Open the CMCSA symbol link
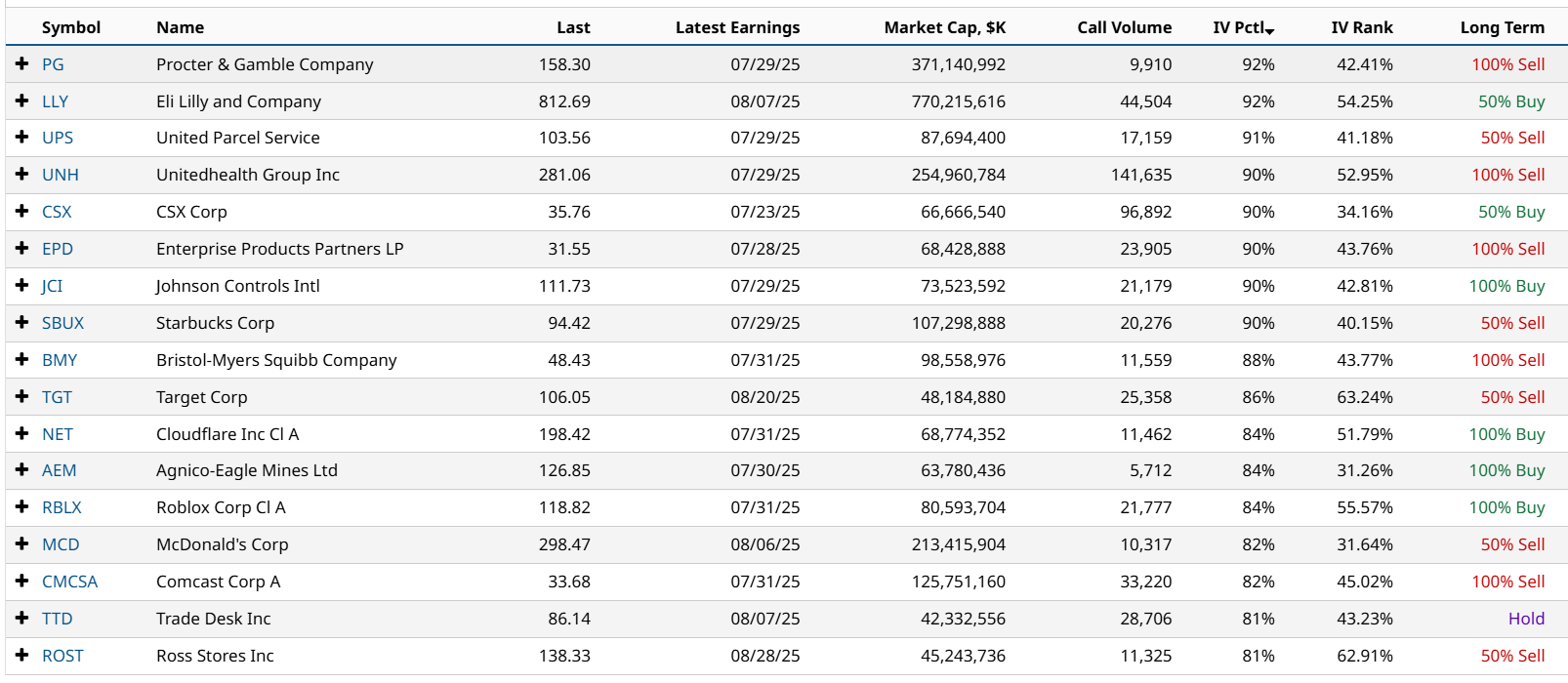Viewport: 1568px width, 683px height. click(x=69, y=582)
